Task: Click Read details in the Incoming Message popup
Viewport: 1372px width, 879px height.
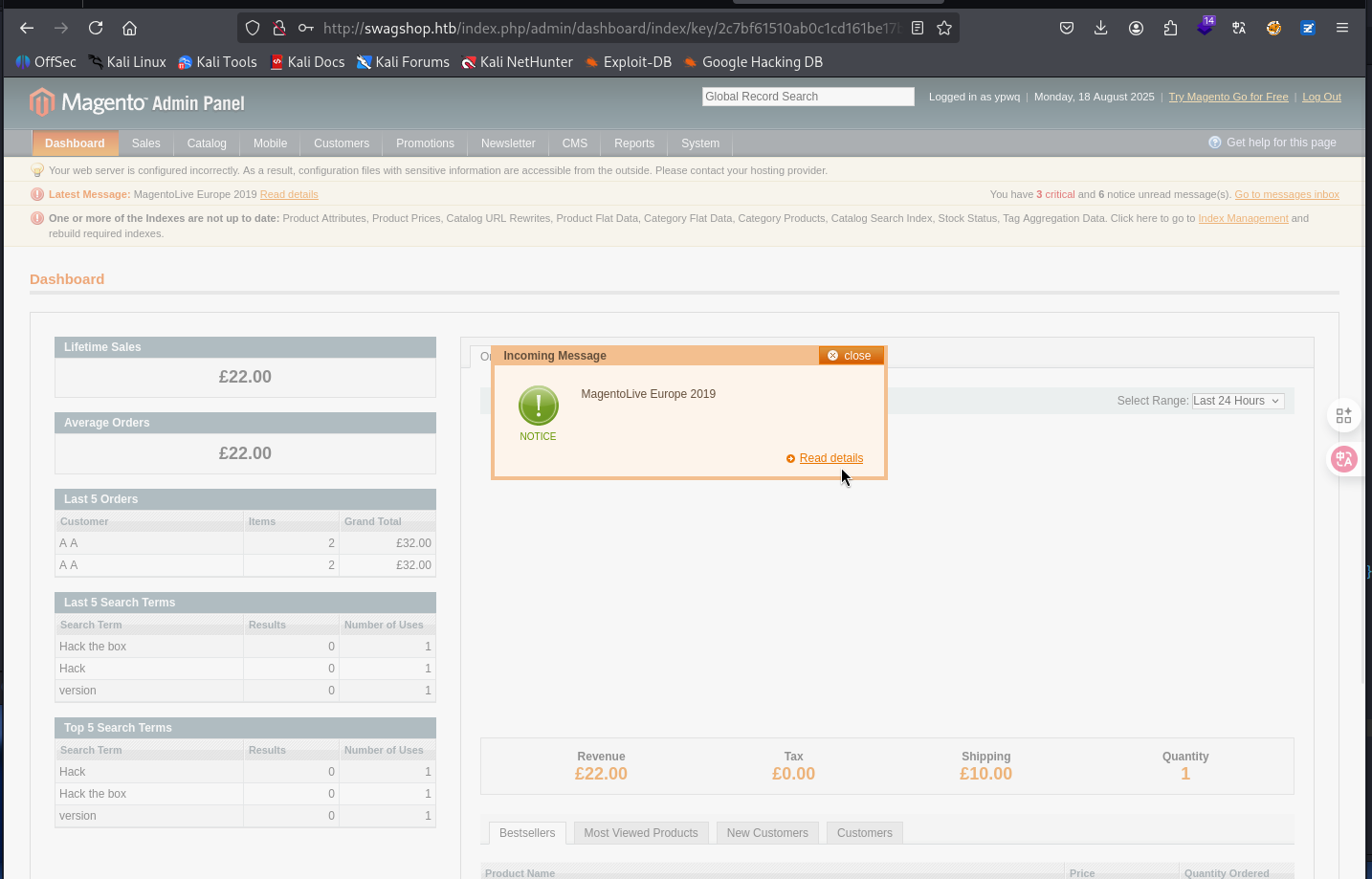Action: click(830, 458)
